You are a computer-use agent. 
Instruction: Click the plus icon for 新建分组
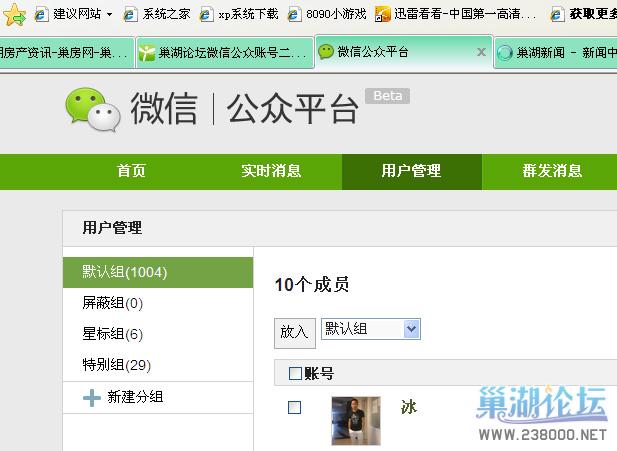[92, 397]
